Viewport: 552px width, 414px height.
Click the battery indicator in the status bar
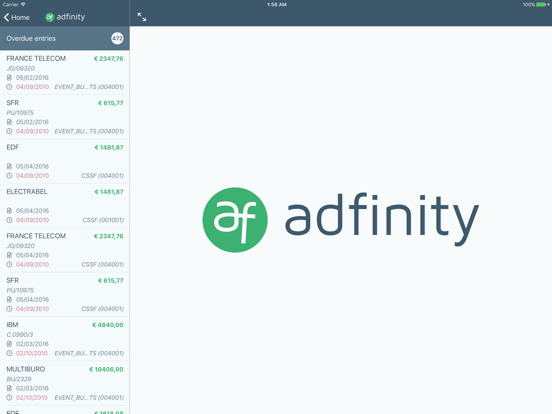click(x=541, y=5)
